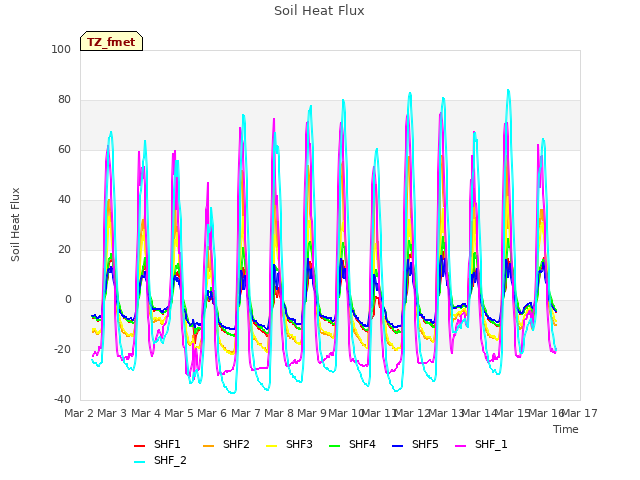Click the TZ_fmet annotation label
The width and height of the screenshot is (640, 480).
tap(111, 42)
